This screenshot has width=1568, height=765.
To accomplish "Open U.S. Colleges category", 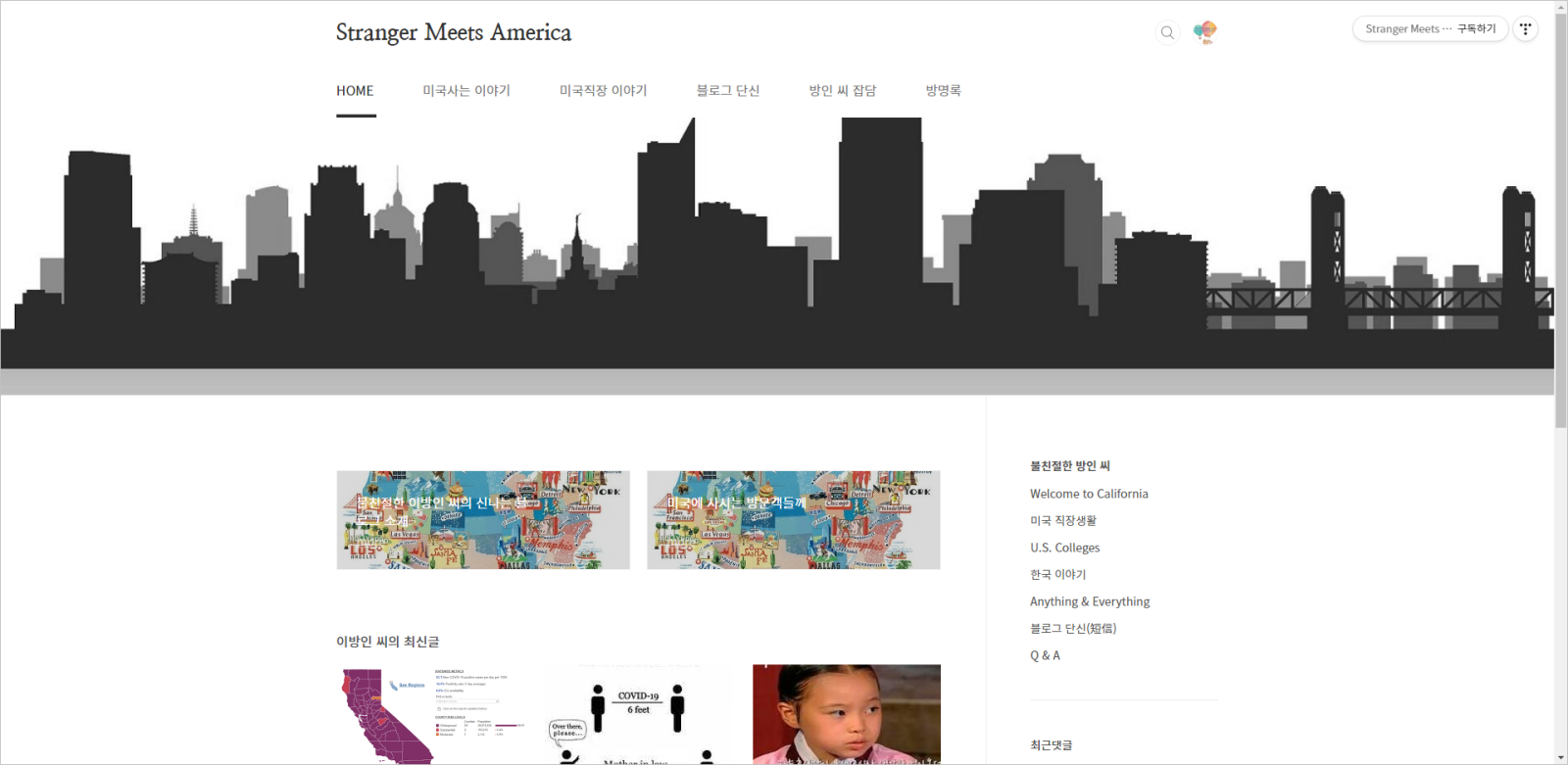I will [x=1065, y=548].
